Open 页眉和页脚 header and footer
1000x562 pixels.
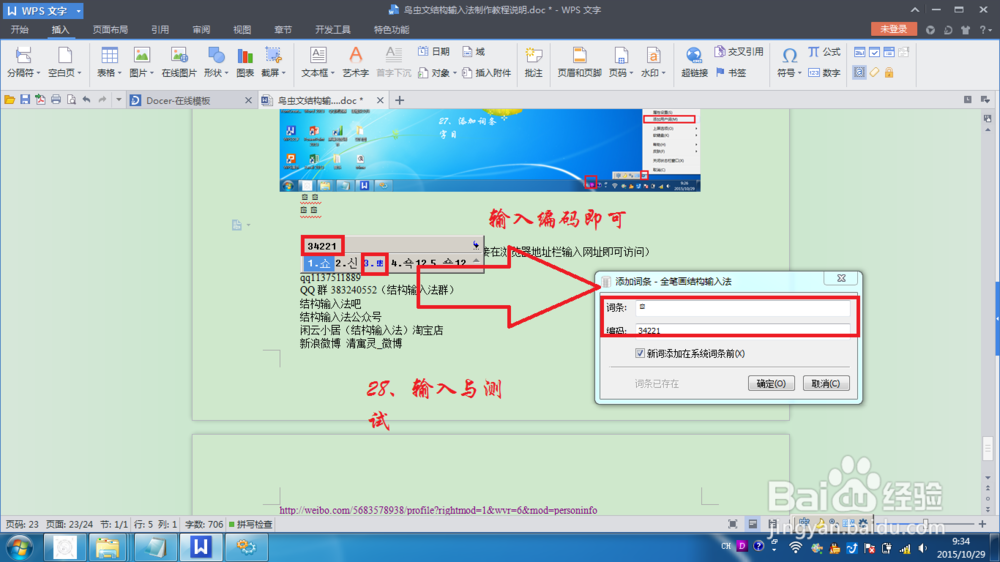coord(579,63)
